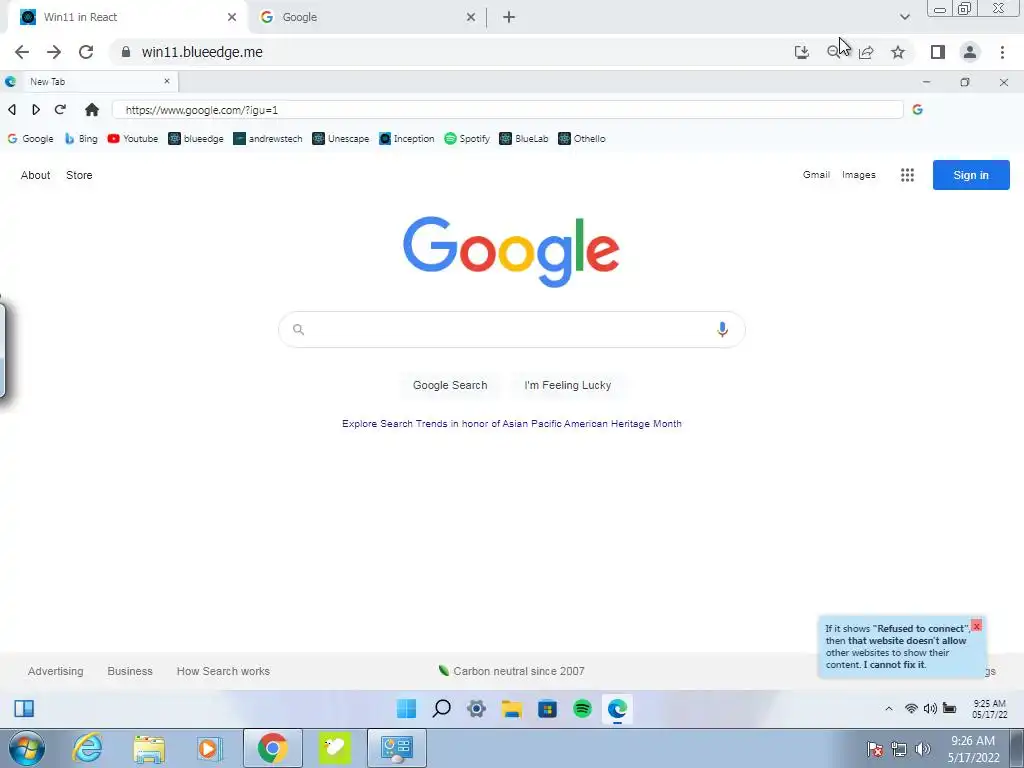This screenshot has width=1024, height=768.
Task: Click the Windows 7 Start orb
Action: 26,748
